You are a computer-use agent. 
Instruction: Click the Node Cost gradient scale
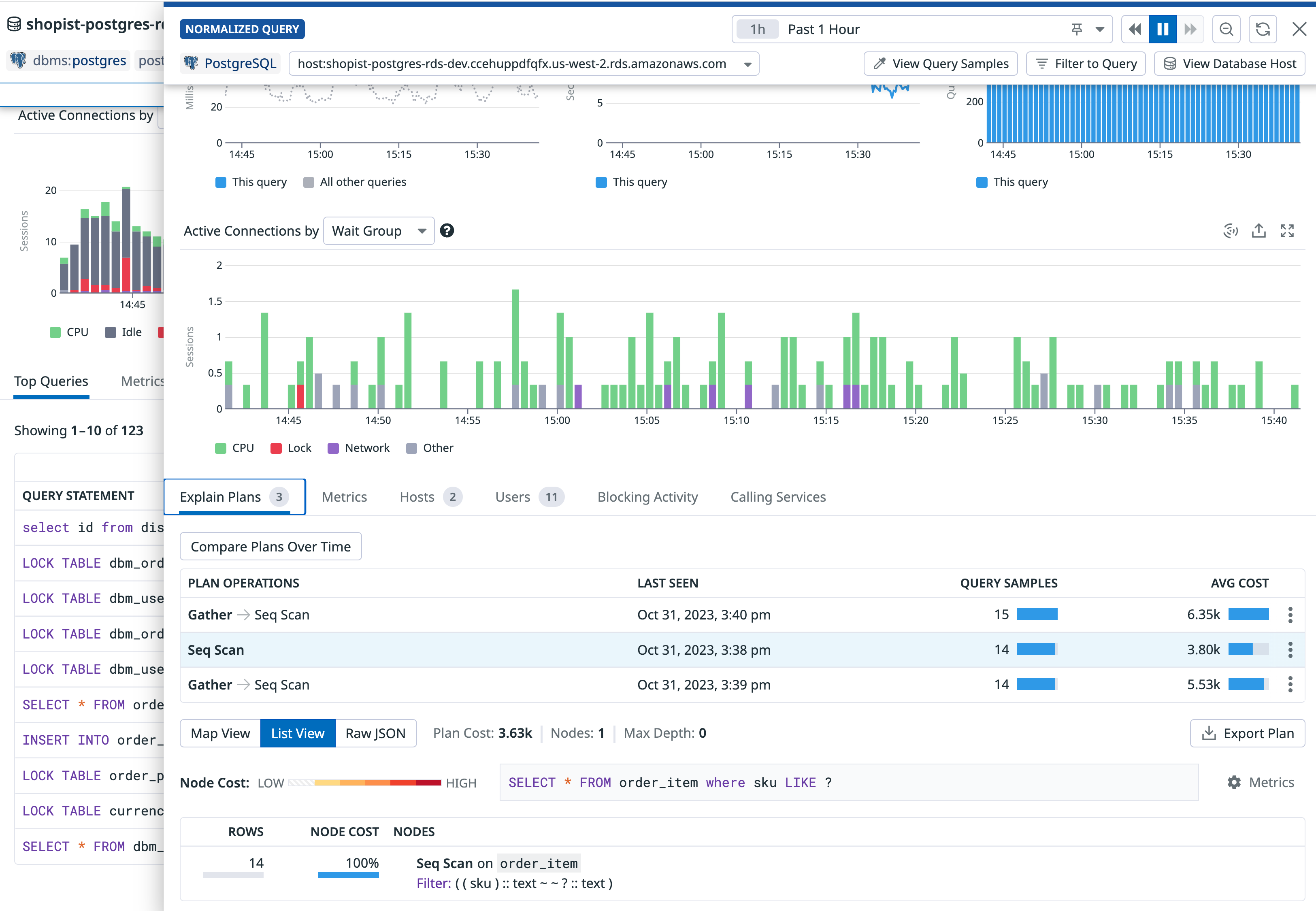tap(365, 783)
